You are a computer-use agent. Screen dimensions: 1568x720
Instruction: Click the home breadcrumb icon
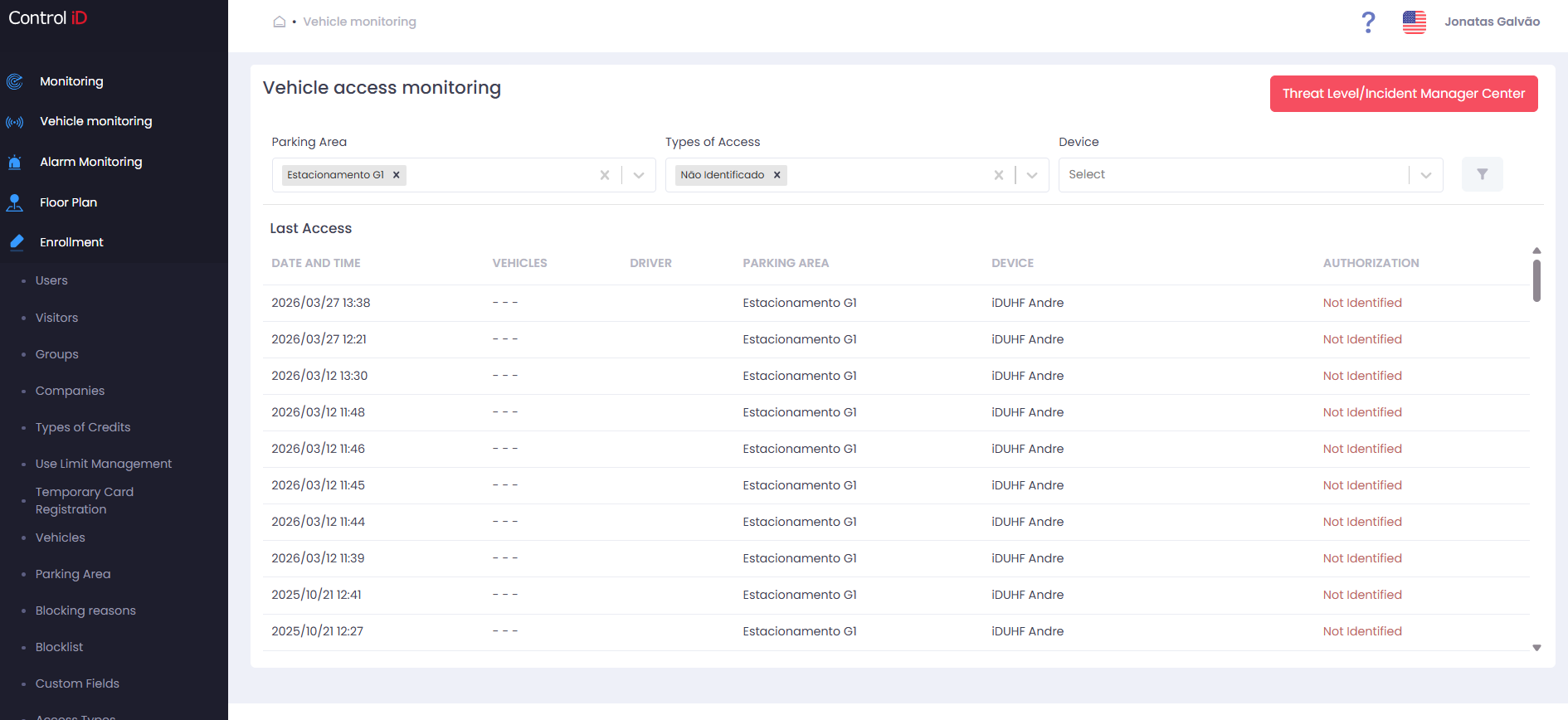coord(280,22)
